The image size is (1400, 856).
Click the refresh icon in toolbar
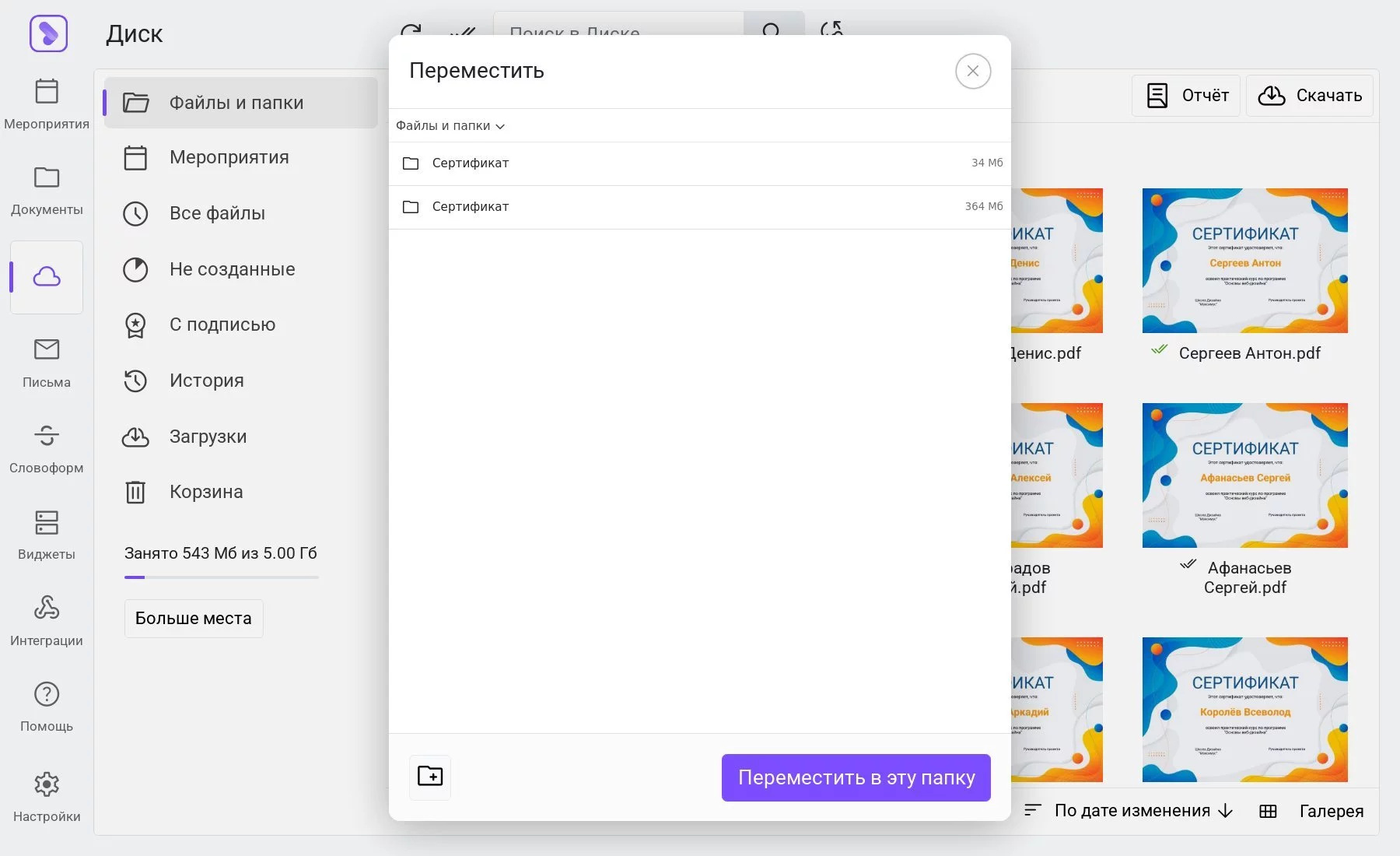click(411, 29)
